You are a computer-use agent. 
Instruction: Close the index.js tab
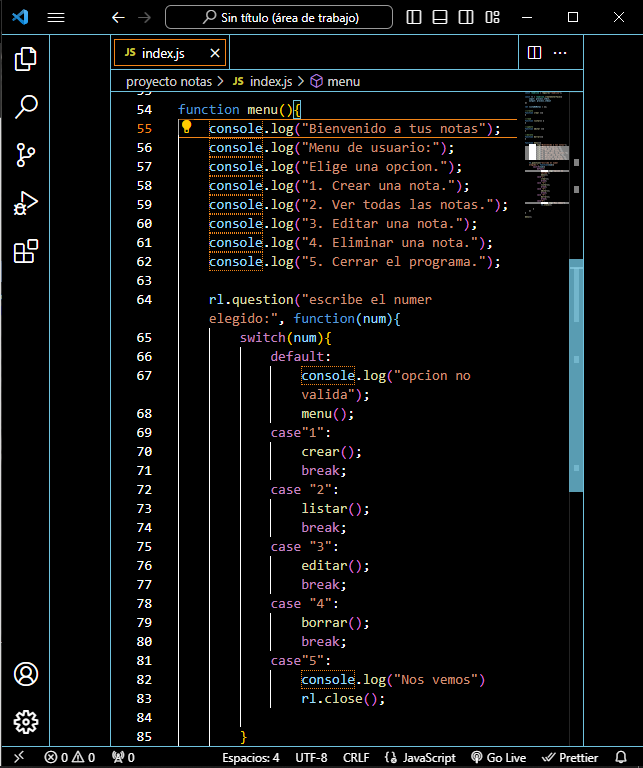(214, 53)
